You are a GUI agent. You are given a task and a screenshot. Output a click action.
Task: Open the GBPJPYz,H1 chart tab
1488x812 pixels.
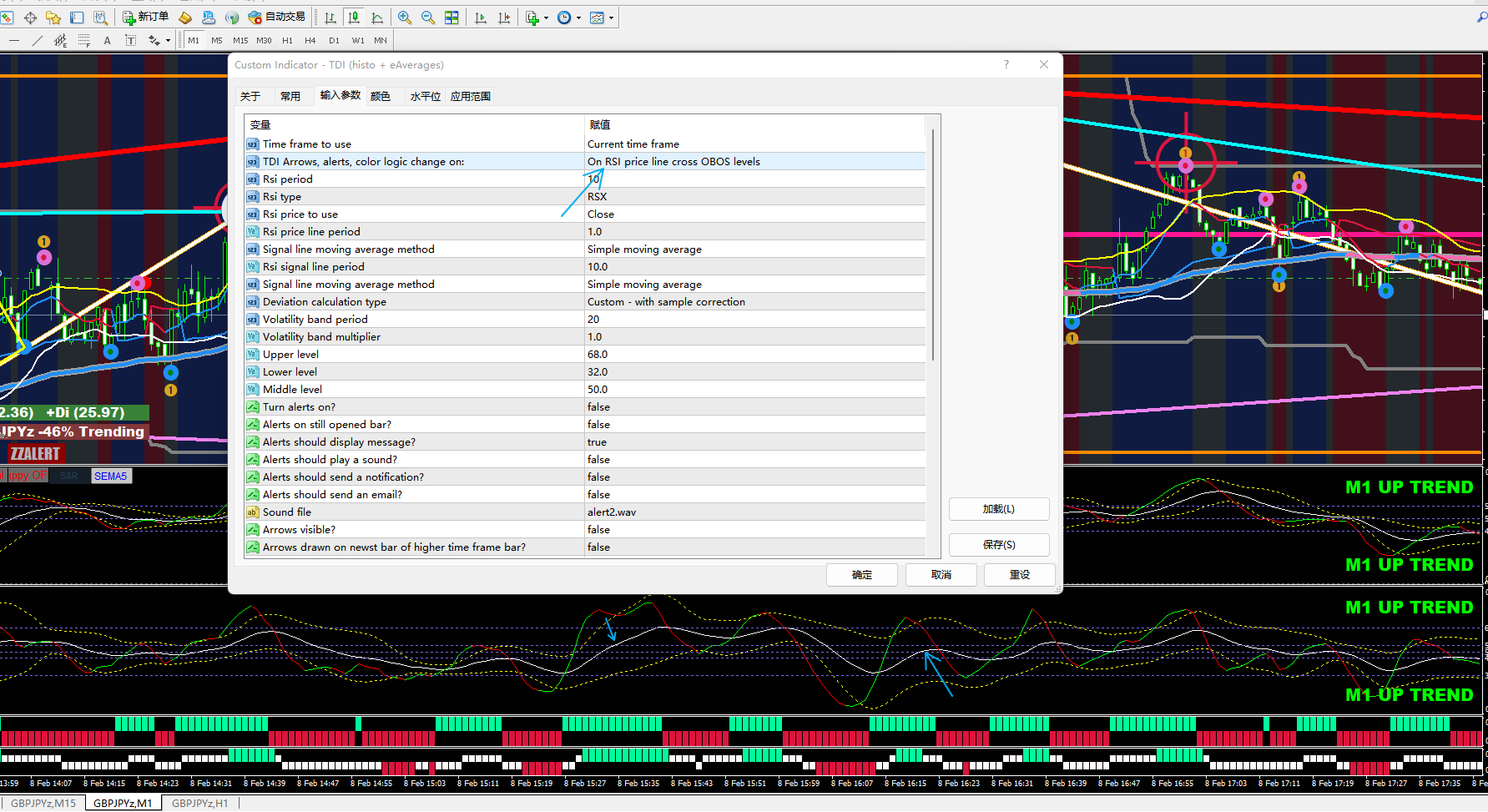(199, 803)
